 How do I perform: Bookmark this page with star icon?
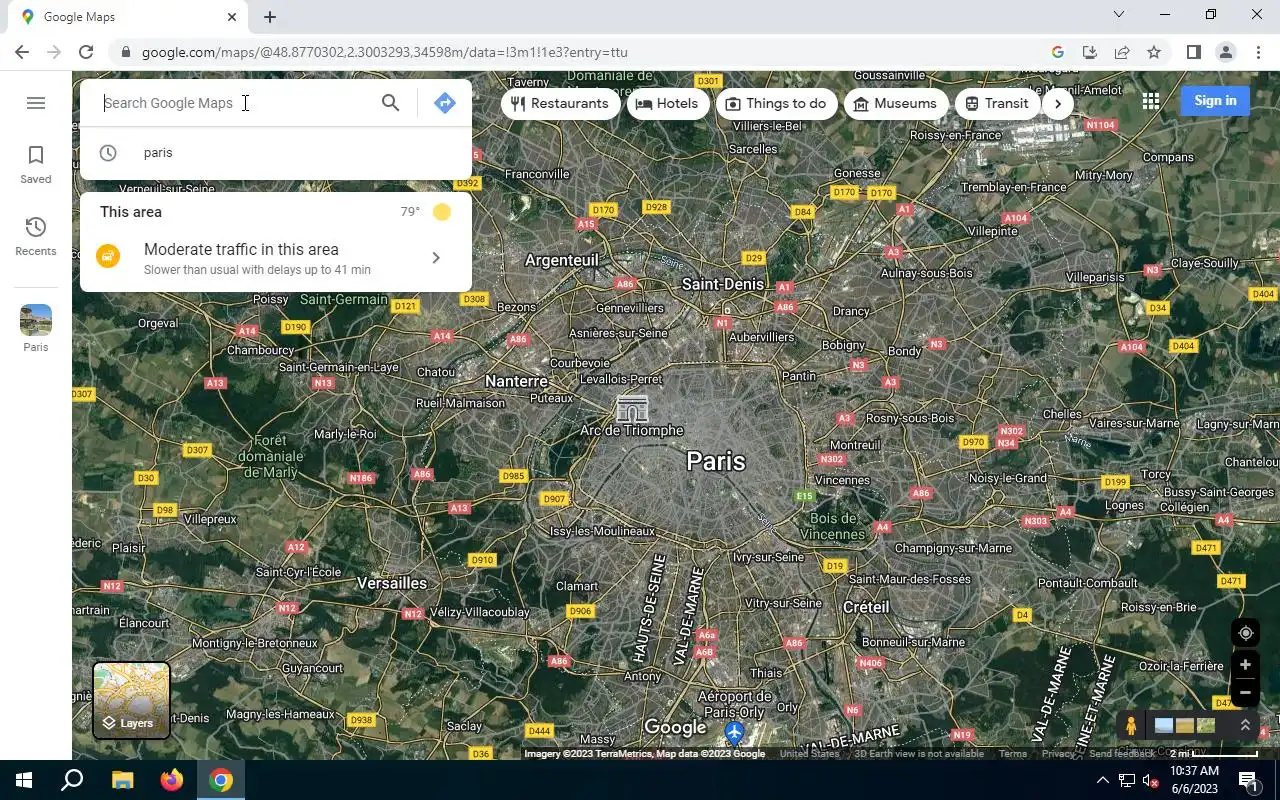(x=1154, y=52)
